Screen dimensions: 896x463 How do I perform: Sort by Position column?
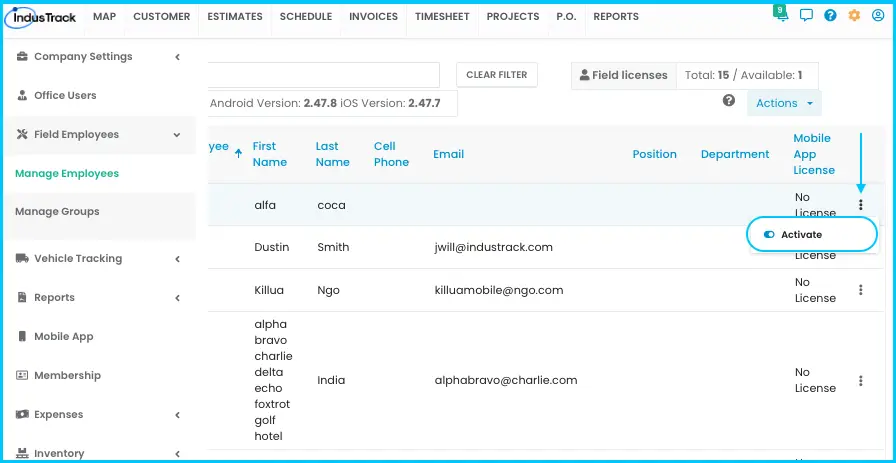(654, 154)
